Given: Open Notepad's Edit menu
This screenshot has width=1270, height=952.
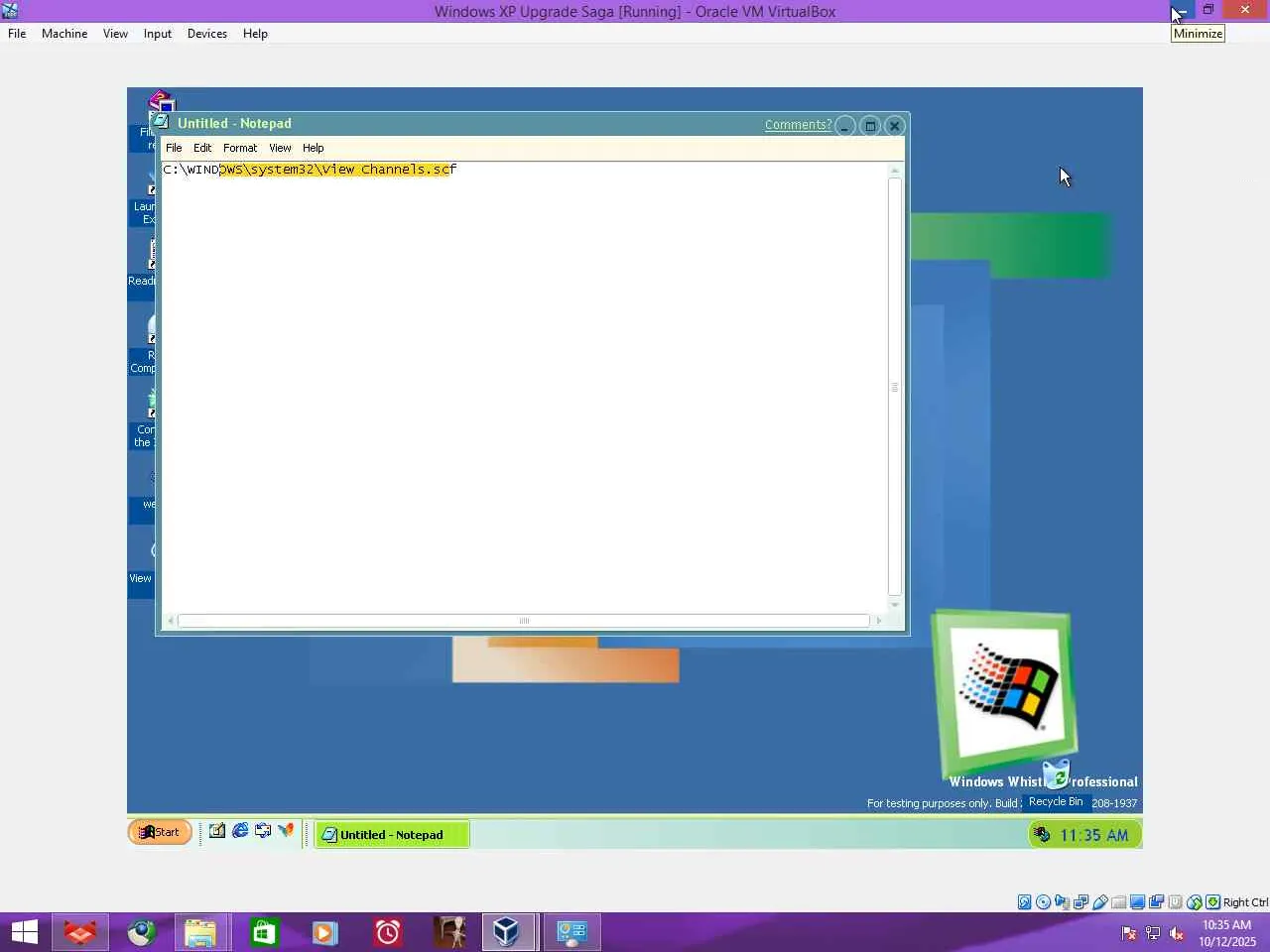Looking at the screenshot, I should [x=202, y=148].
